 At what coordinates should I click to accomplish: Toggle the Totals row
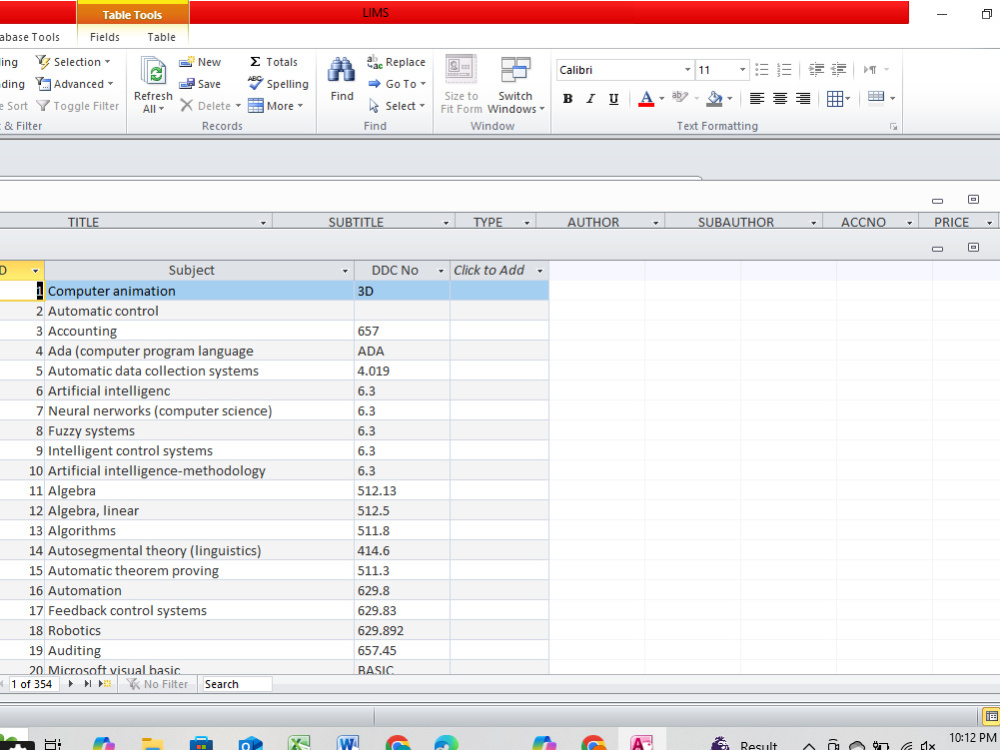[273, 62]
